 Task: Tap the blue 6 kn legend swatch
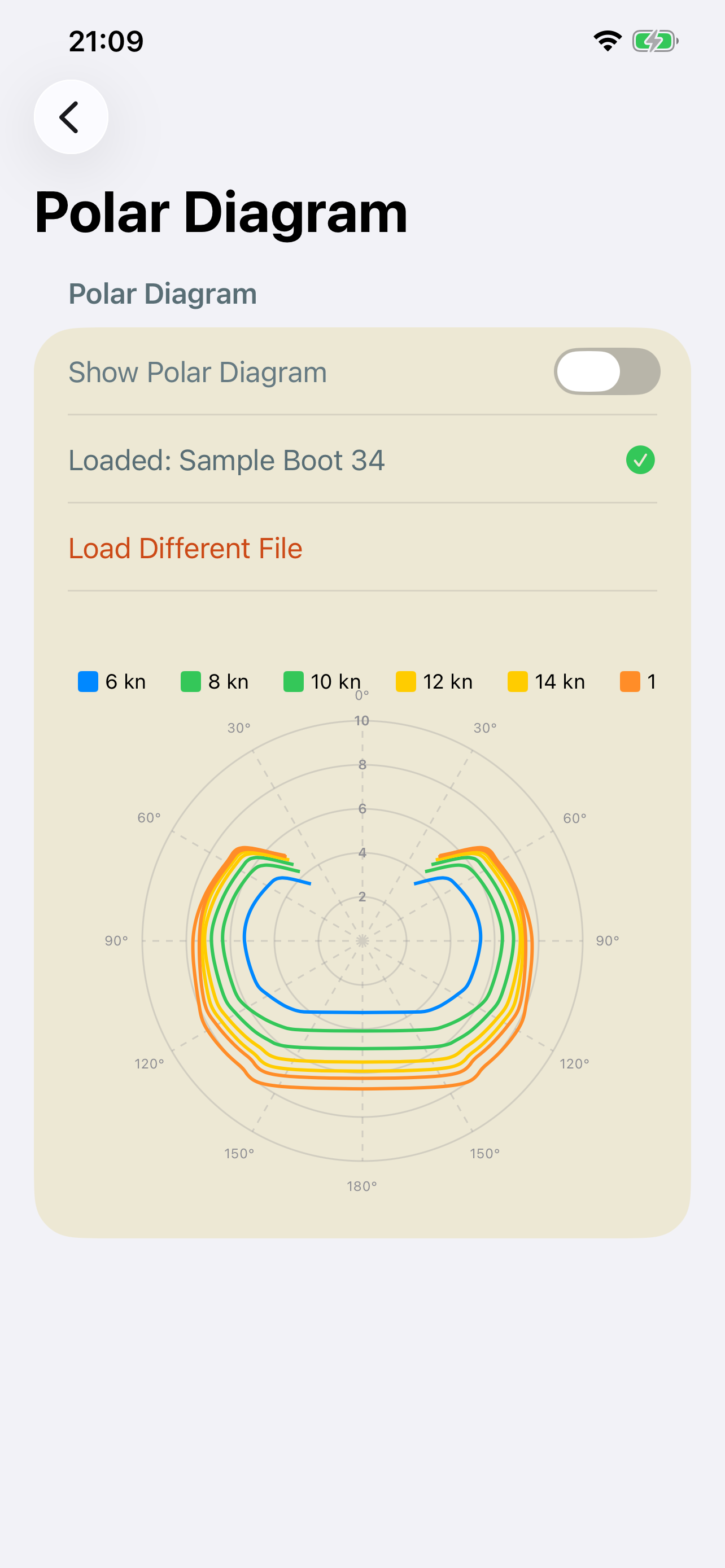[x=88, y=681]
